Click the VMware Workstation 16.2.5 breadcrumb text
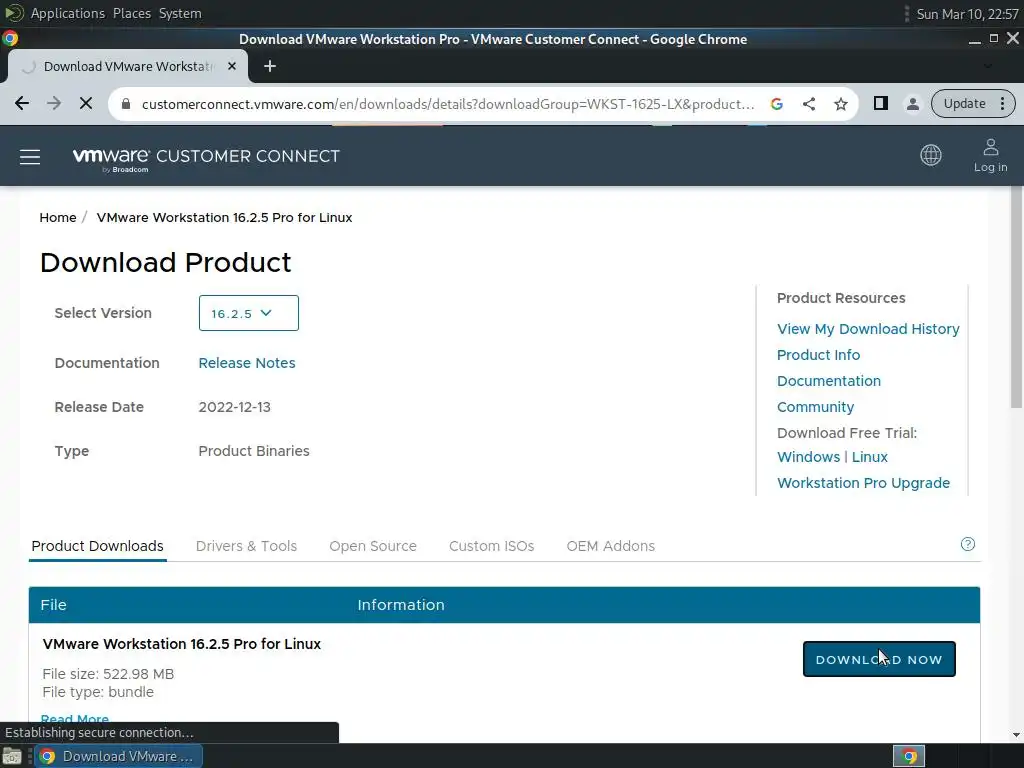 pos(224,217)
